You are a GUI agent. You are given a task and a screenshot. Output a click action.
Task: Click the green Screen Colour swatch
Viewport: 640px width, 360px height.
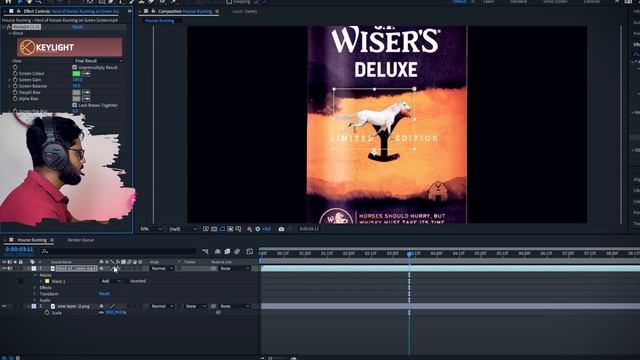click(x=76, y=73)
